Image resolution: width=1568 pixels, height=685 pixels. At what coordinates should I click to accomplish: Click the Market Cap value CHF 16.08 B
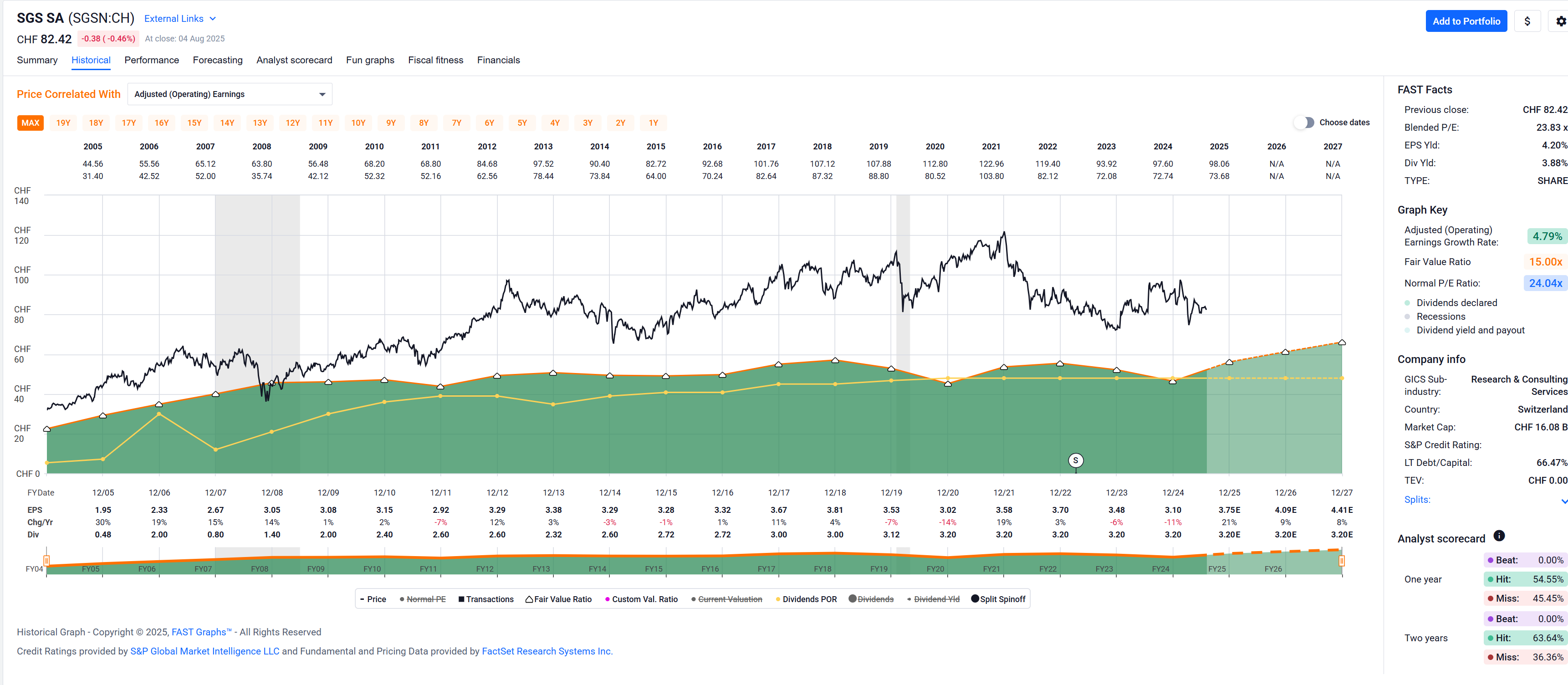pos(1541,427)
